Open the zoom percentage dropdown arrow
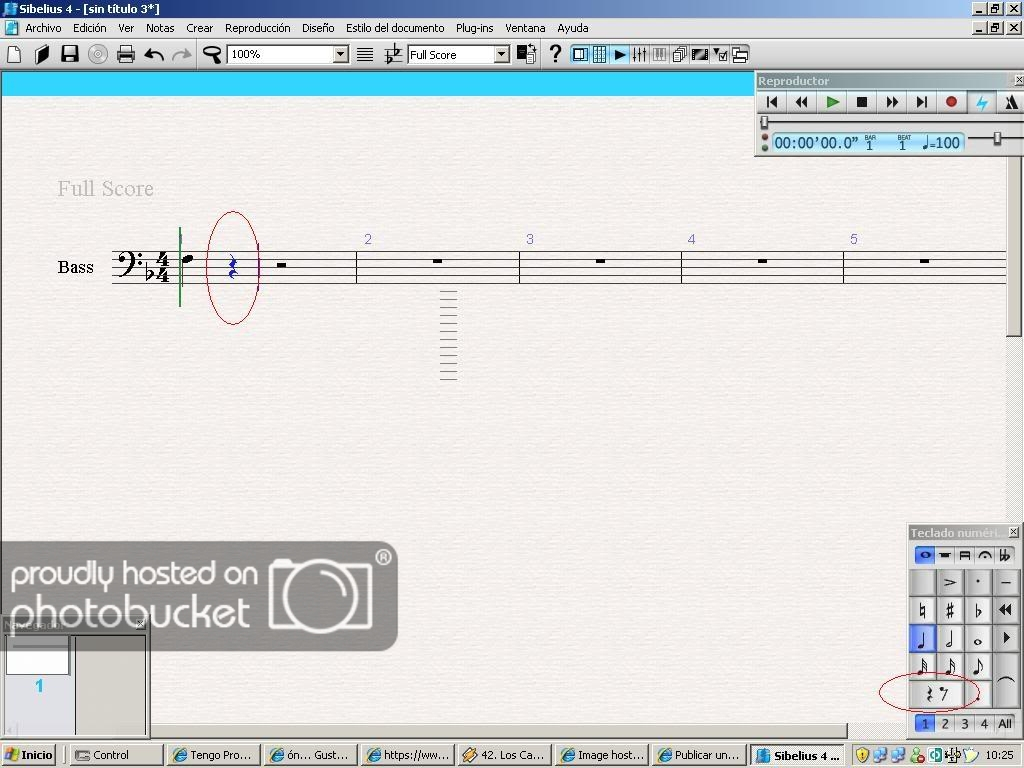1024x768 pixels. pyautogui.click(x=341, y=54)
